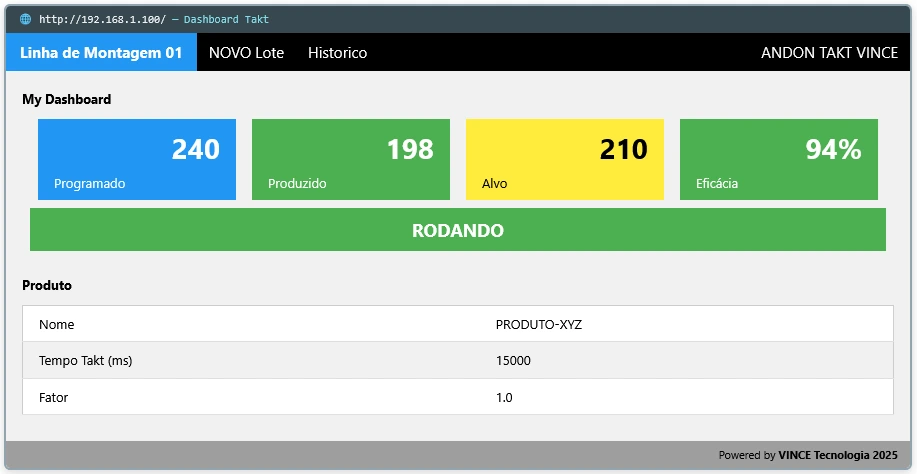The image size is (917, 474).
Task: Open the Linha de Montagem 01 tab
Action: coord(101,53)
